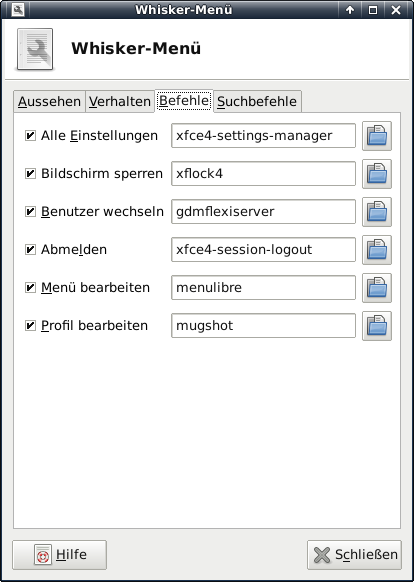Uncheck the Alle Einstellungen checkbox
Image resolution: width=414 pixels, height=582 pixels.
tap(30, 136)
